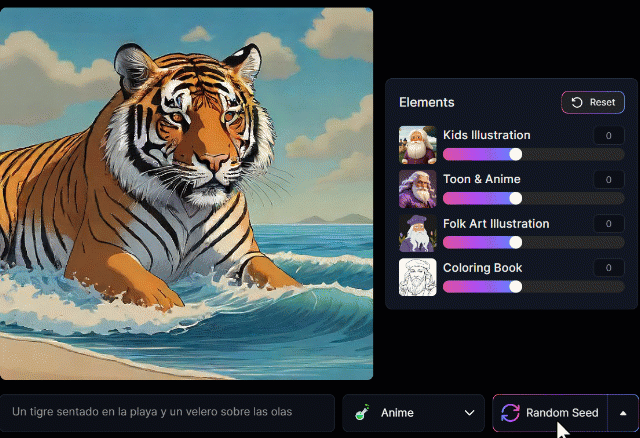Click the generated tiger image
The height and width of the screenshot is (438, 640).
coord(186,193)
